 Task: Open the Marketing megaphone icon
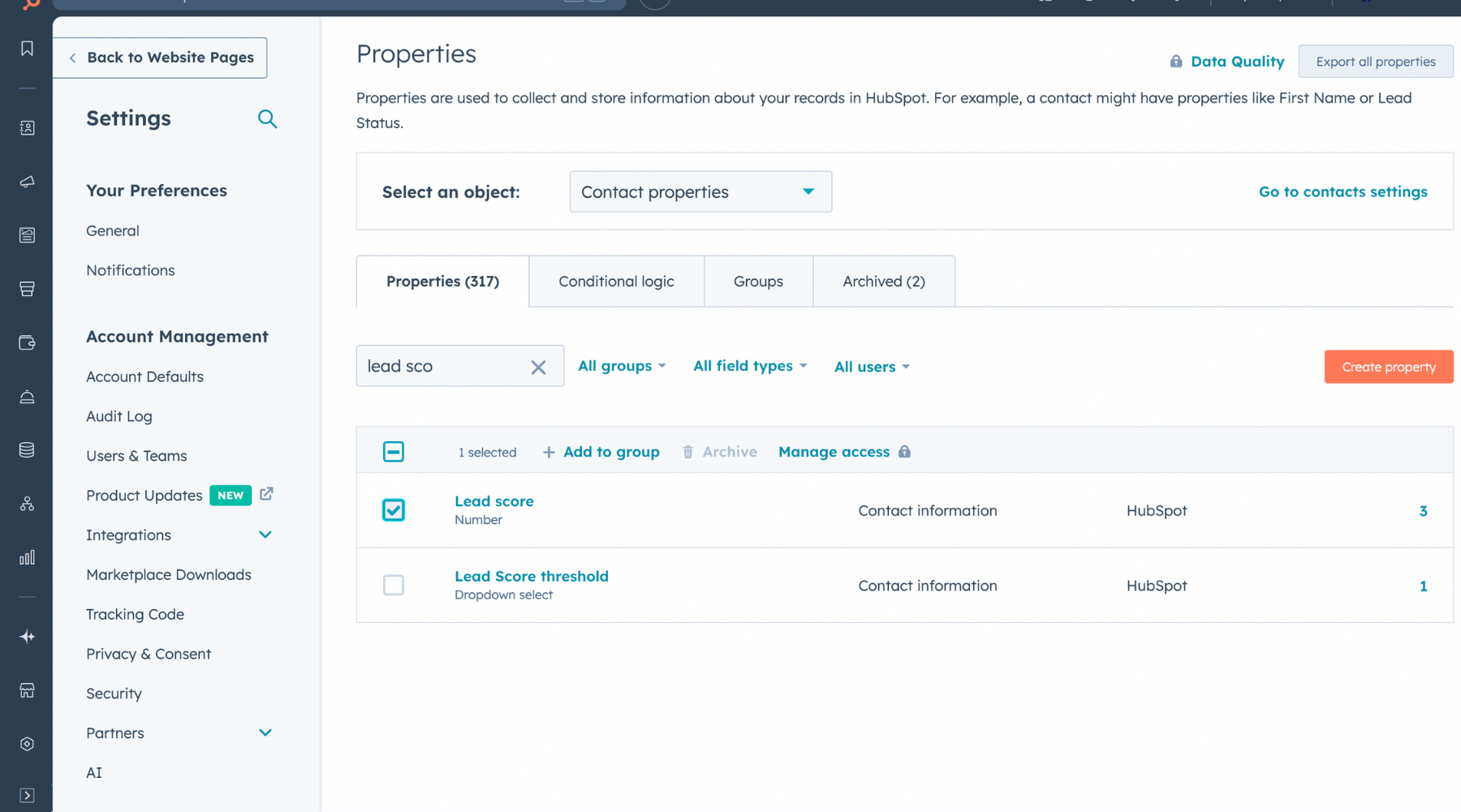pyautogui.click(x=27, y=182)
